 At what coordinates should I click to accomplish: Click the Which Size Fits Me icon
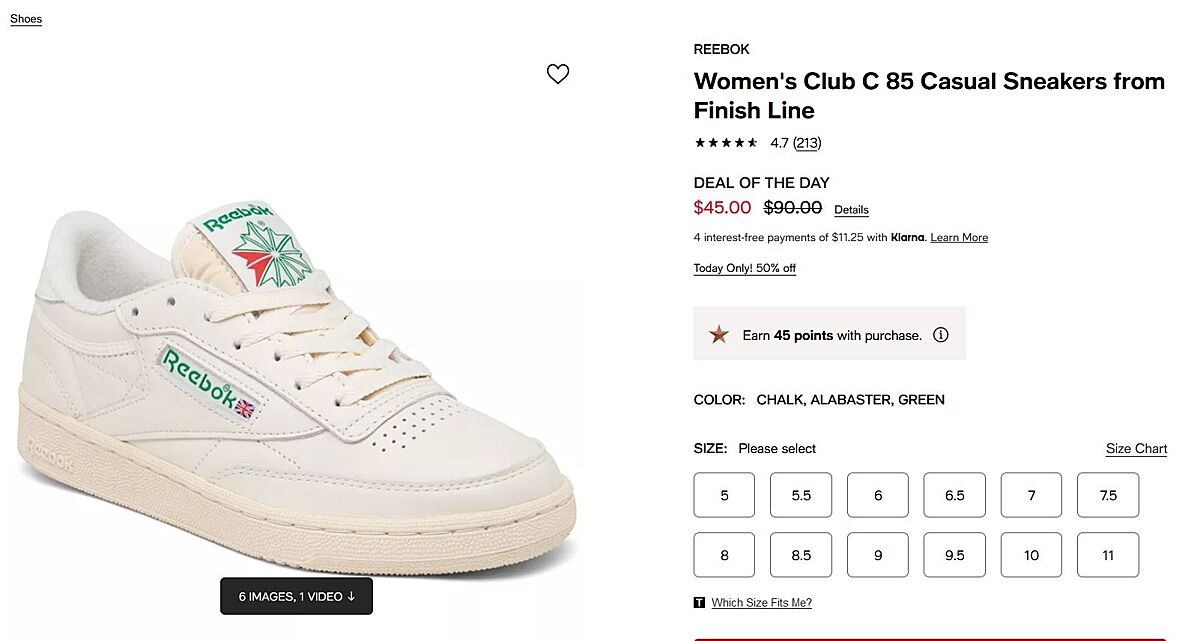click(699, 603)
